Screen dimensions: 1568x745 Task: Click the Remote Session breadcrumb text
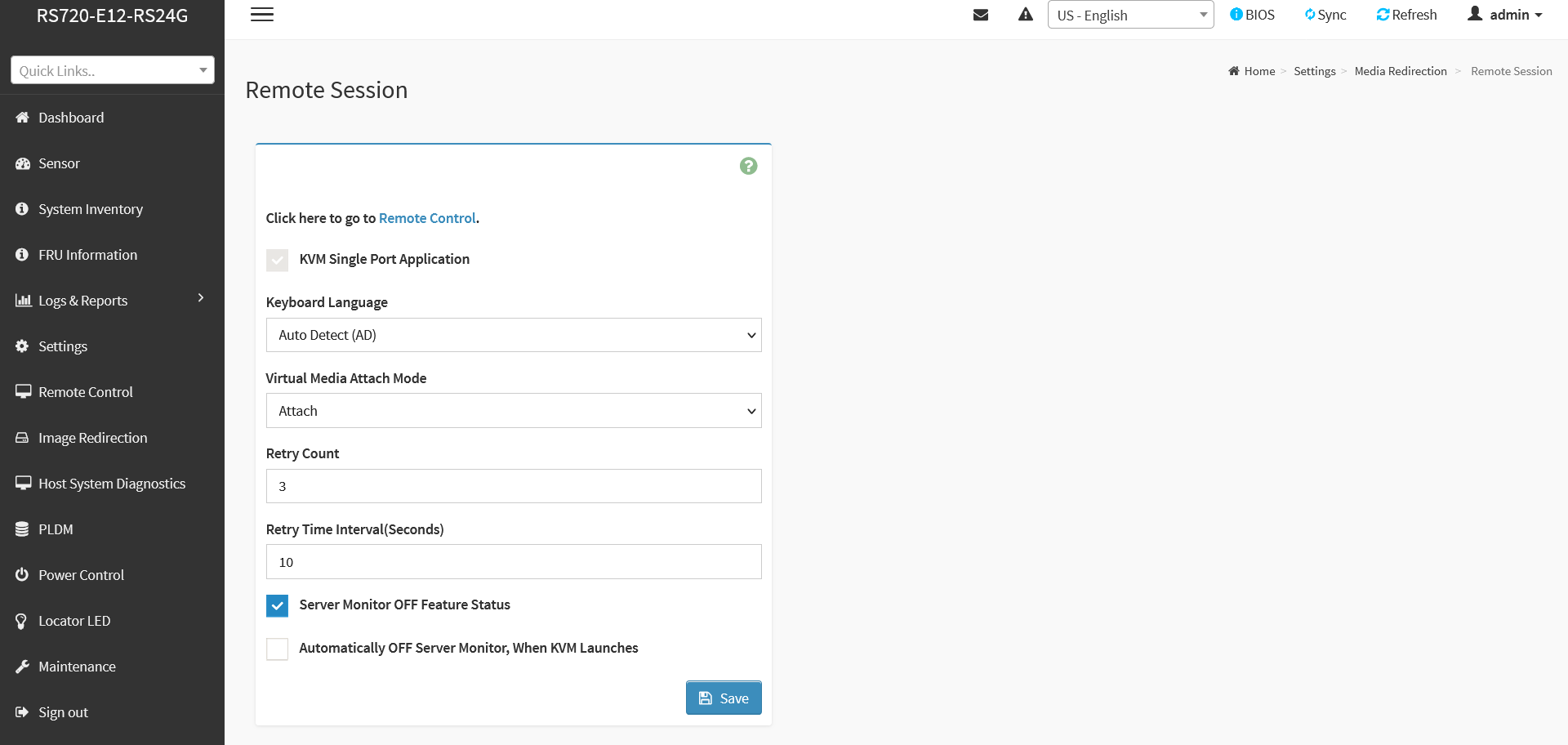[x=1511, y=71]
